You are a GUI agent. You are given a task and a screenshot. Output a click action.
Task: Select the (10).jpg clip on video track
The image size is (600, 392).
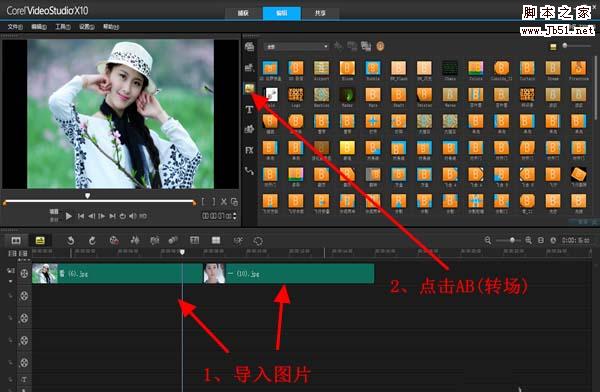(289, 273)
